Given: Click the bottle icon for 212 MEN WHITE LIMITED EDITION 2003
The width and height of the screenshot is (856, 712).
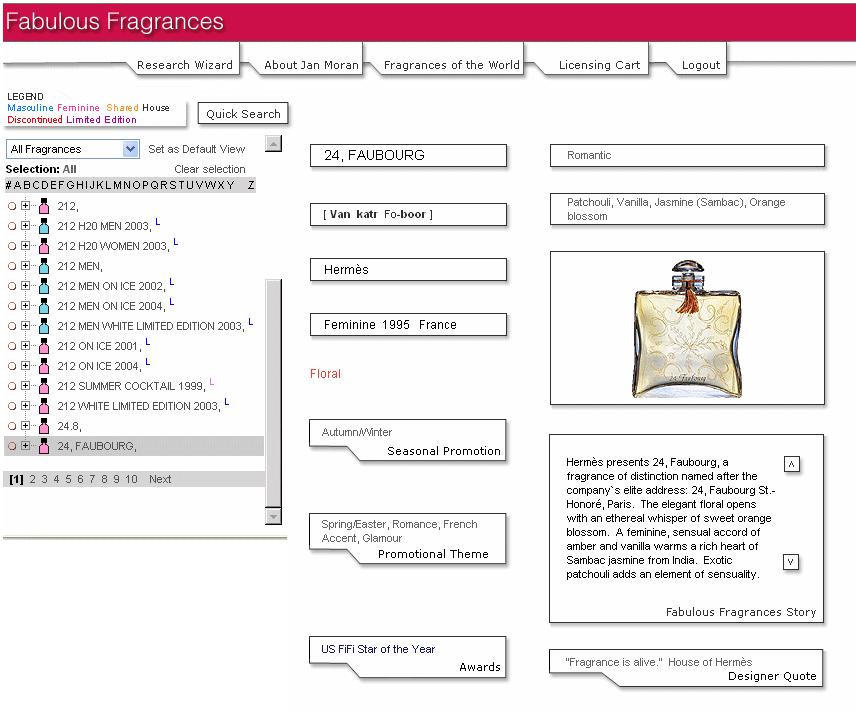Looking at the screenshot, I should 44,326.
